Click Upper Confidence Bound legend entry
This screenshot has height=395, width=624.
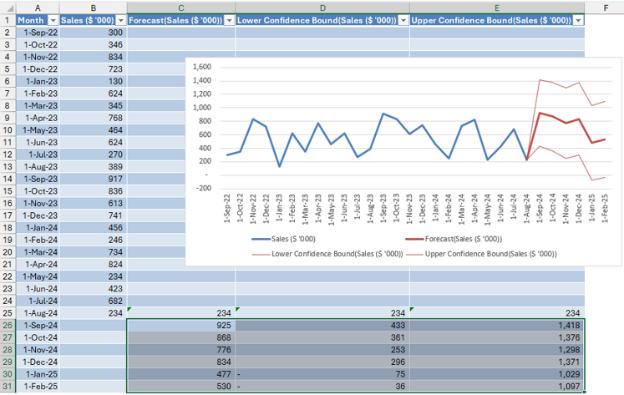point(481,254)
